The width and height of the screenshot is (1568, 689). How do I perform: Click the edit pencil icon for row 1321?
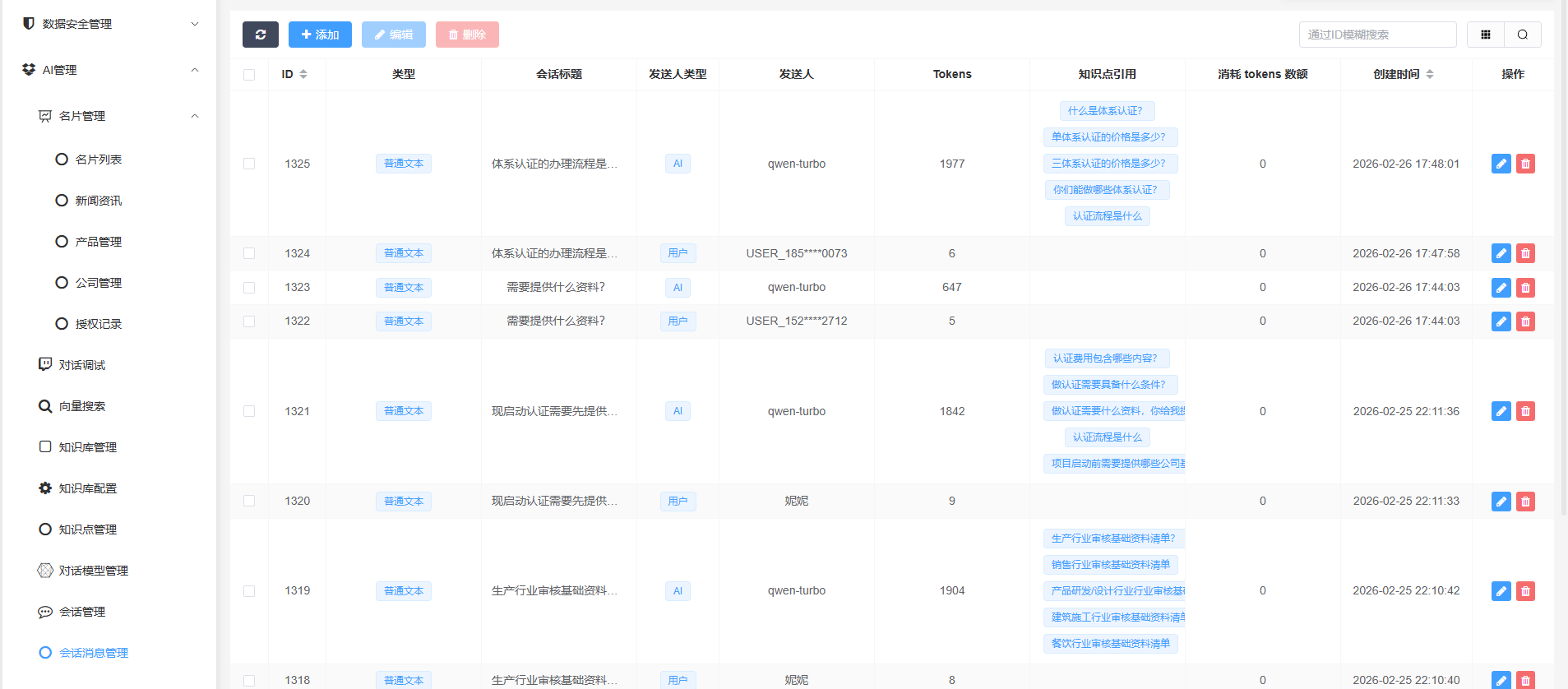pyautogui.click(x=1501, y=411)
